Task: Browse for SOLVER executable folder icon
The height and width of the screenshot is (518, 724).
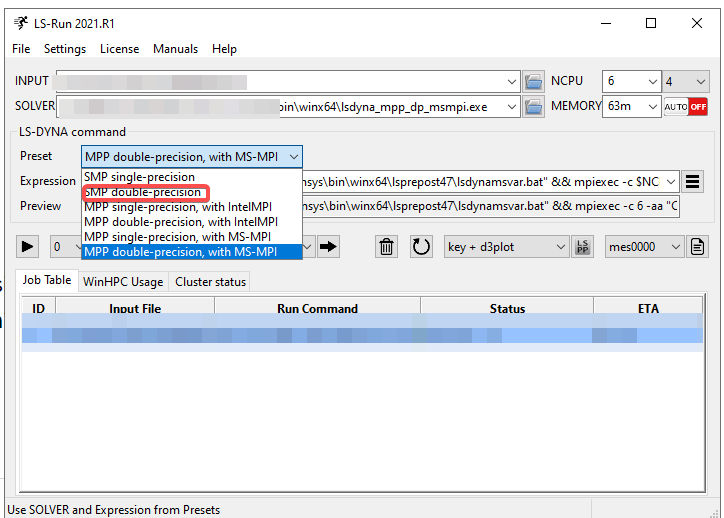Action: [533, 107]
